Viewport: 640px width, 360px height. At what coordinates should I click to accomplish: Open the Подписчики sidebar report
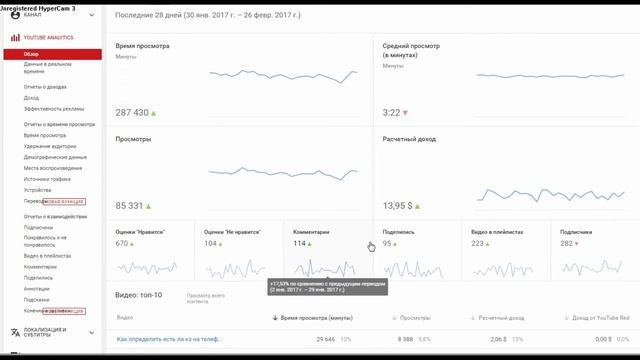(38, 228)
